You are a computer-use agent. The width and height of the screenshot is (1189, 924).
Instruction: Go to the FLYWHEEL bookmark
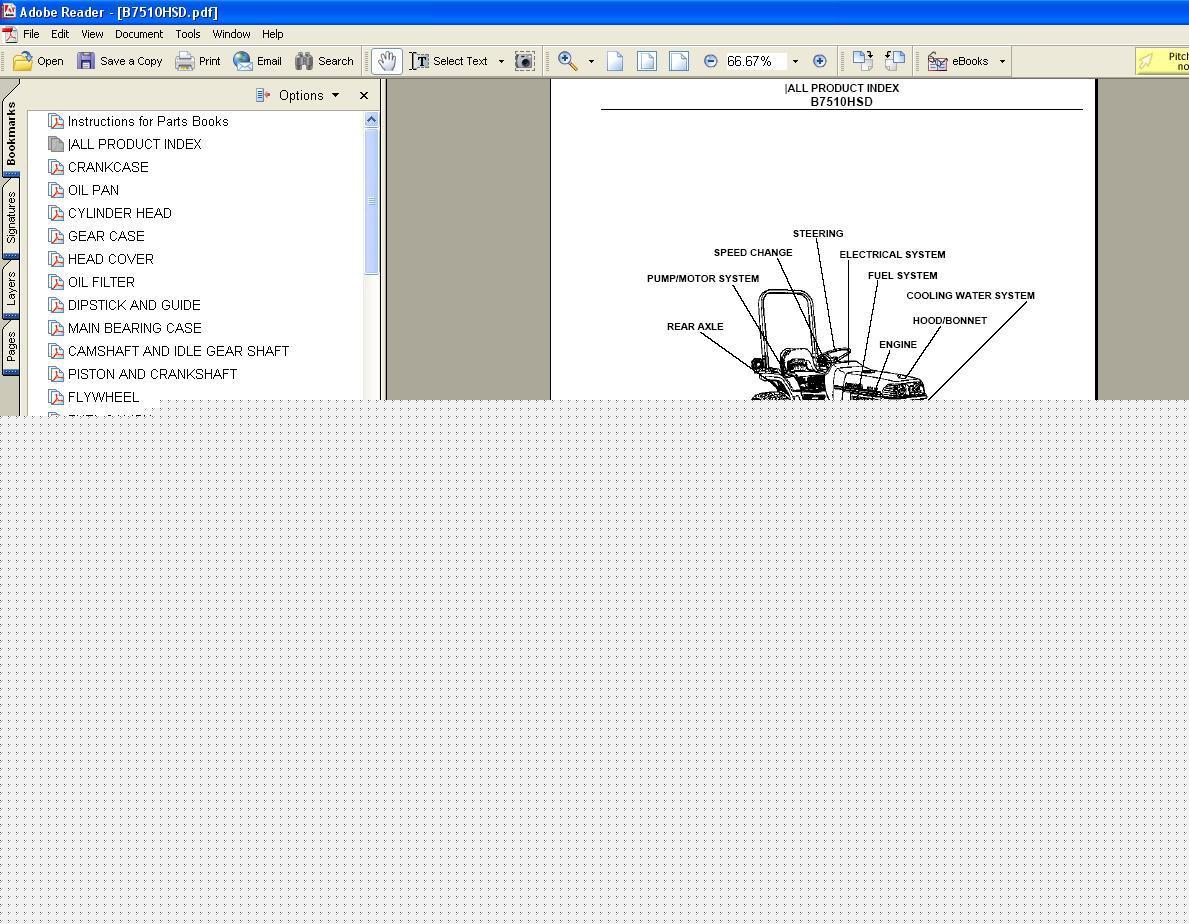pyautogui.click(x=103, y=397)
